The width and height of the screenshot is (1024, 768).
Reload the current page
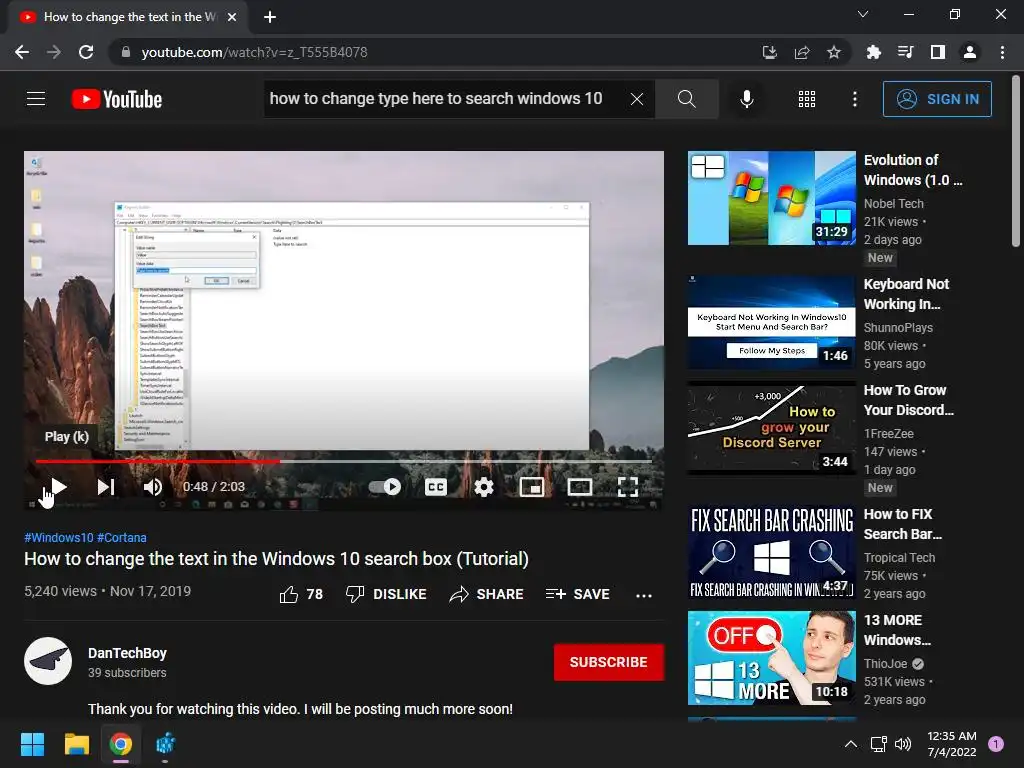[x=86, y=52]
